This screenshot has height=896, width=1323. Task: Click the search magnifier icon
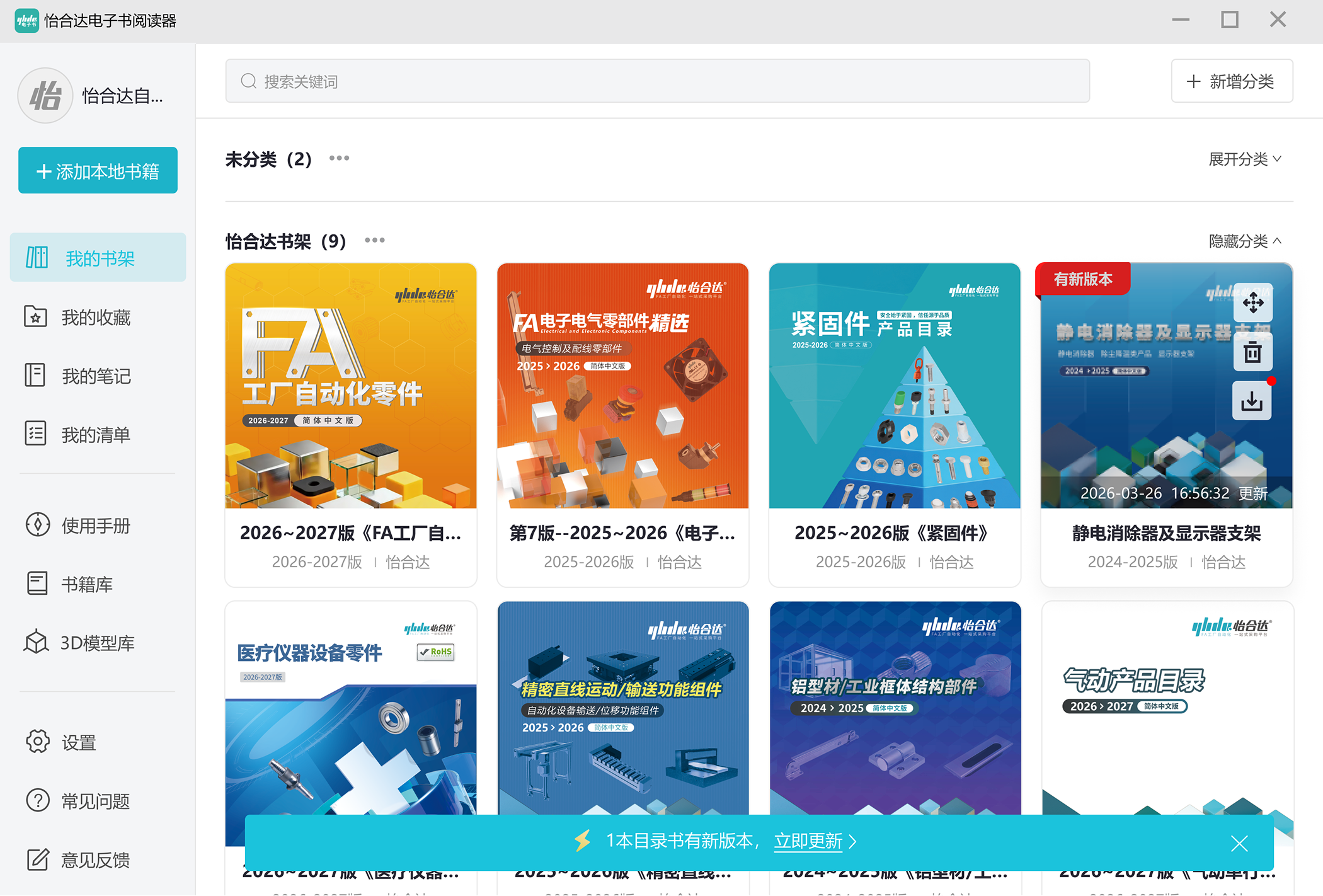(249, 81)
